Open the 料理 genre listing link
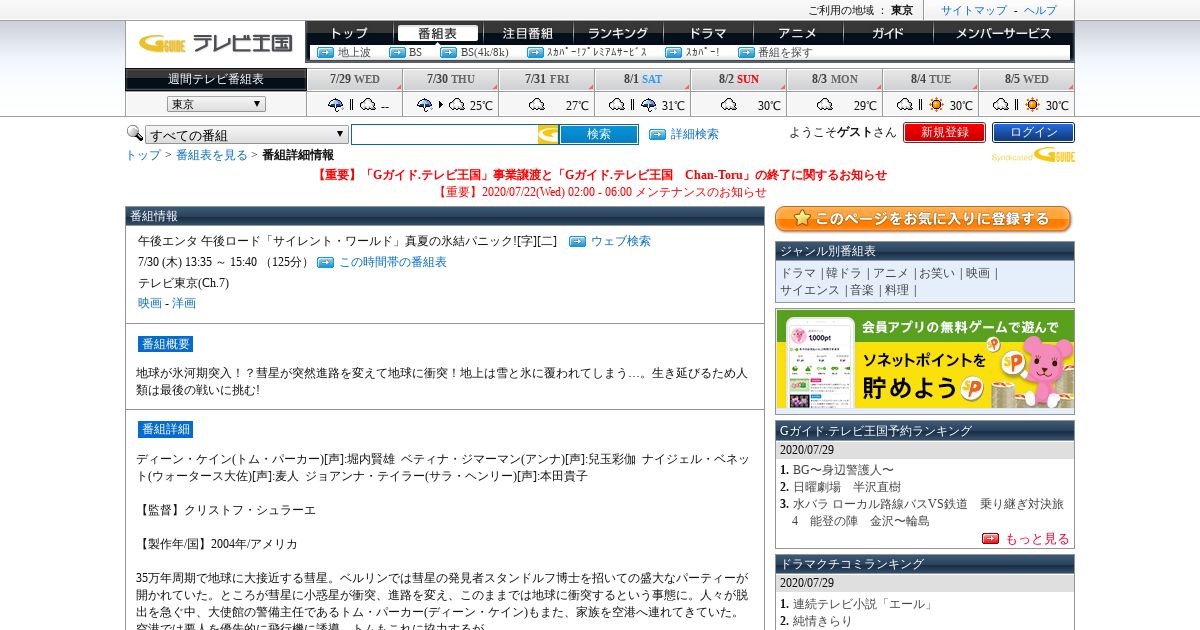Screen dimensions: 1200x630 click(x=896, y=290)
